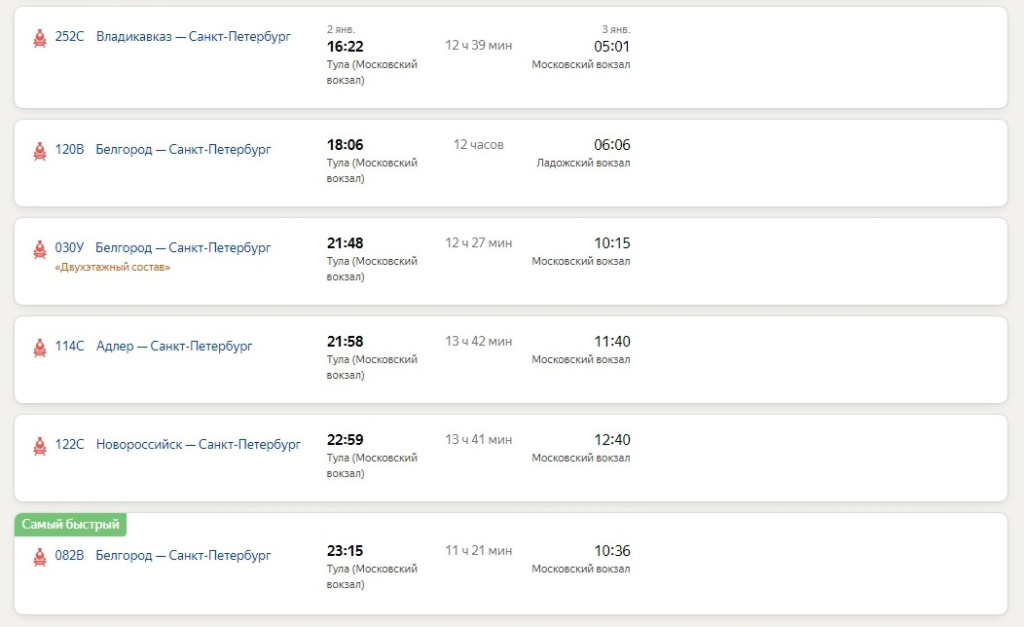Click the 12 часов travel duration
The height and width of the screenshot is (627, 1024).
click(x=478, y=145)
